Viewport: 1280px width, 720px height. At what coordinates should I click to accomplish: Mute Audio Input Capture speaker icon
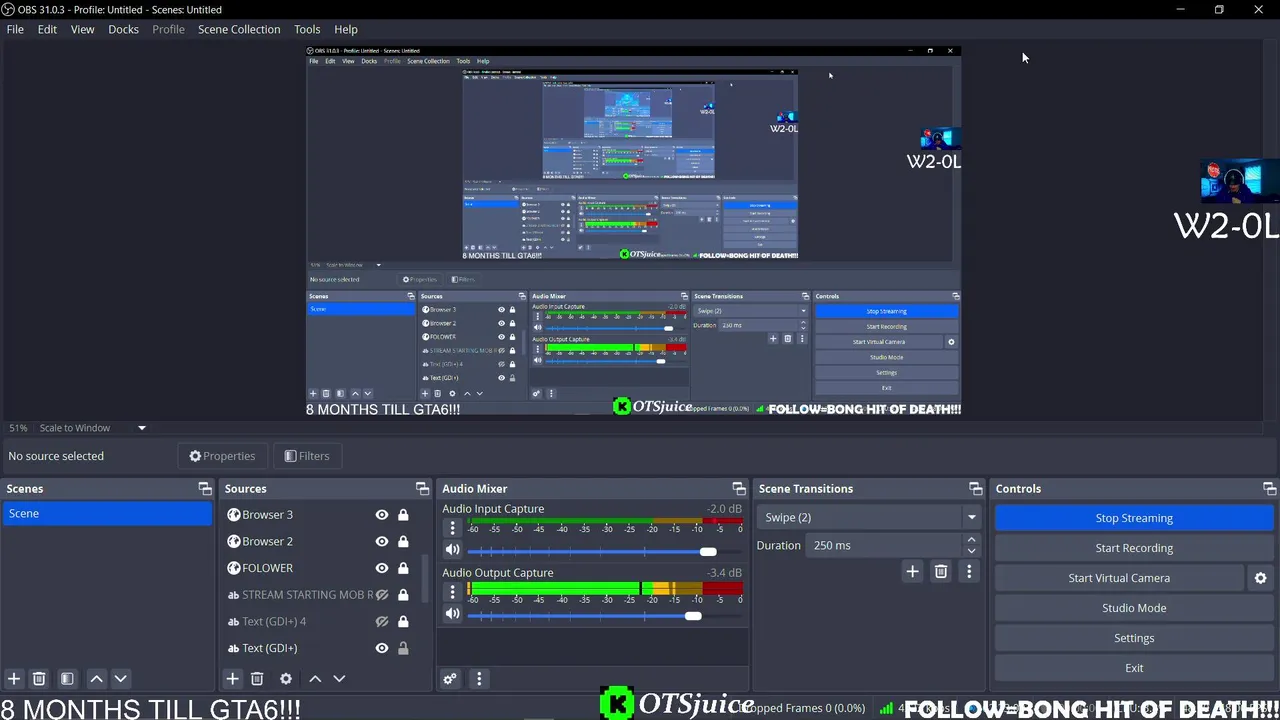tap(452, 550)
